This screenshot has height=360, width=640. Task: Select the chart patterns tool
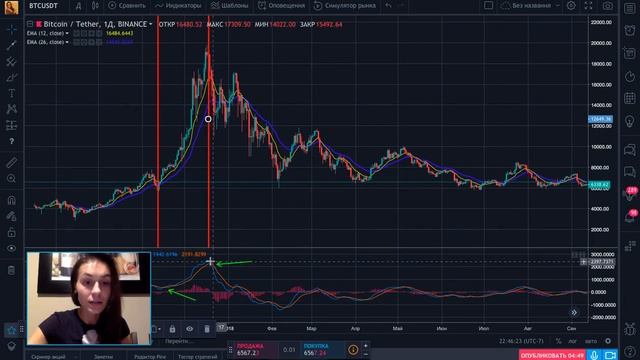(11, 109)
